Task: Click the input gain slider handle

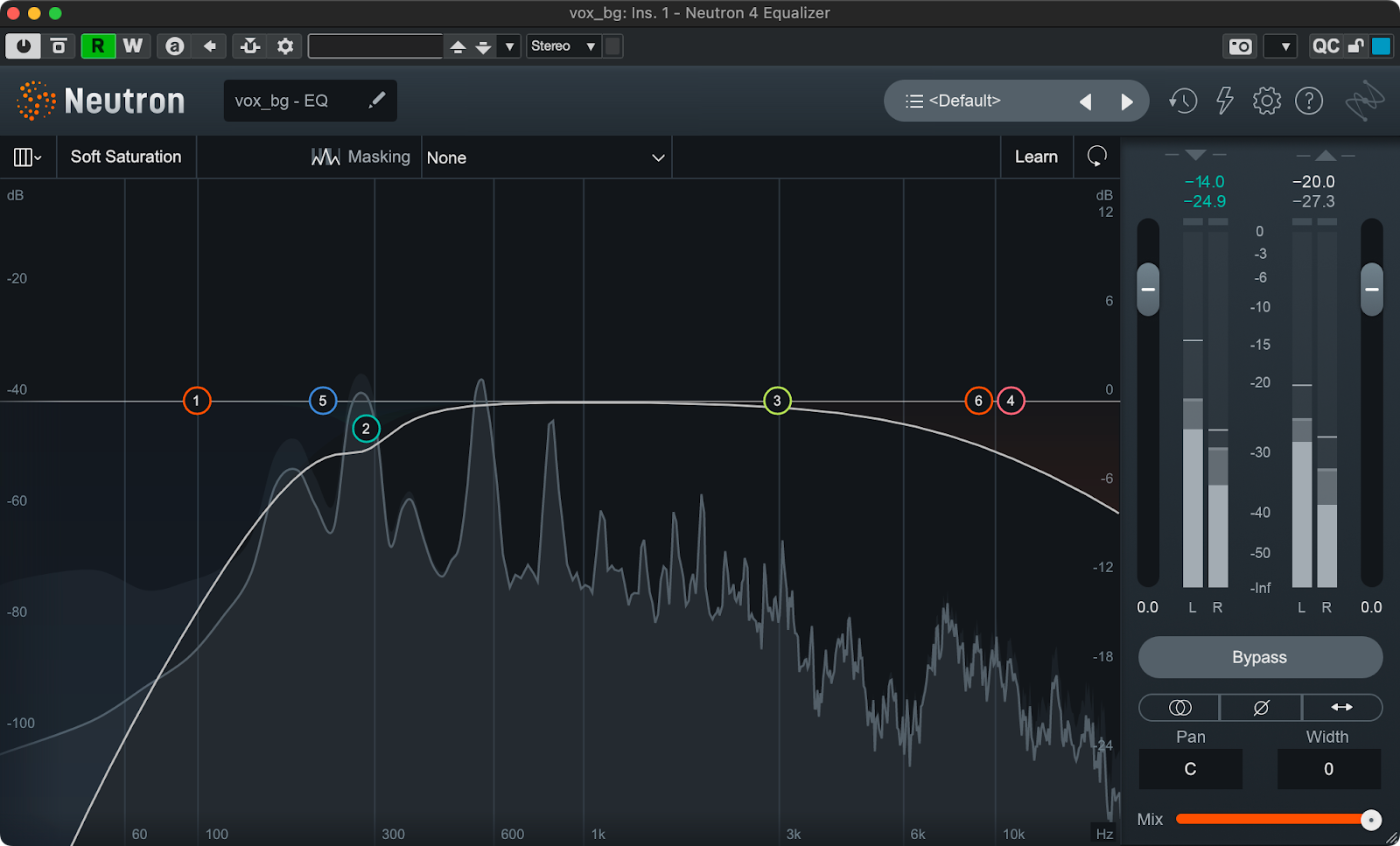Action: coord(1148,289)
